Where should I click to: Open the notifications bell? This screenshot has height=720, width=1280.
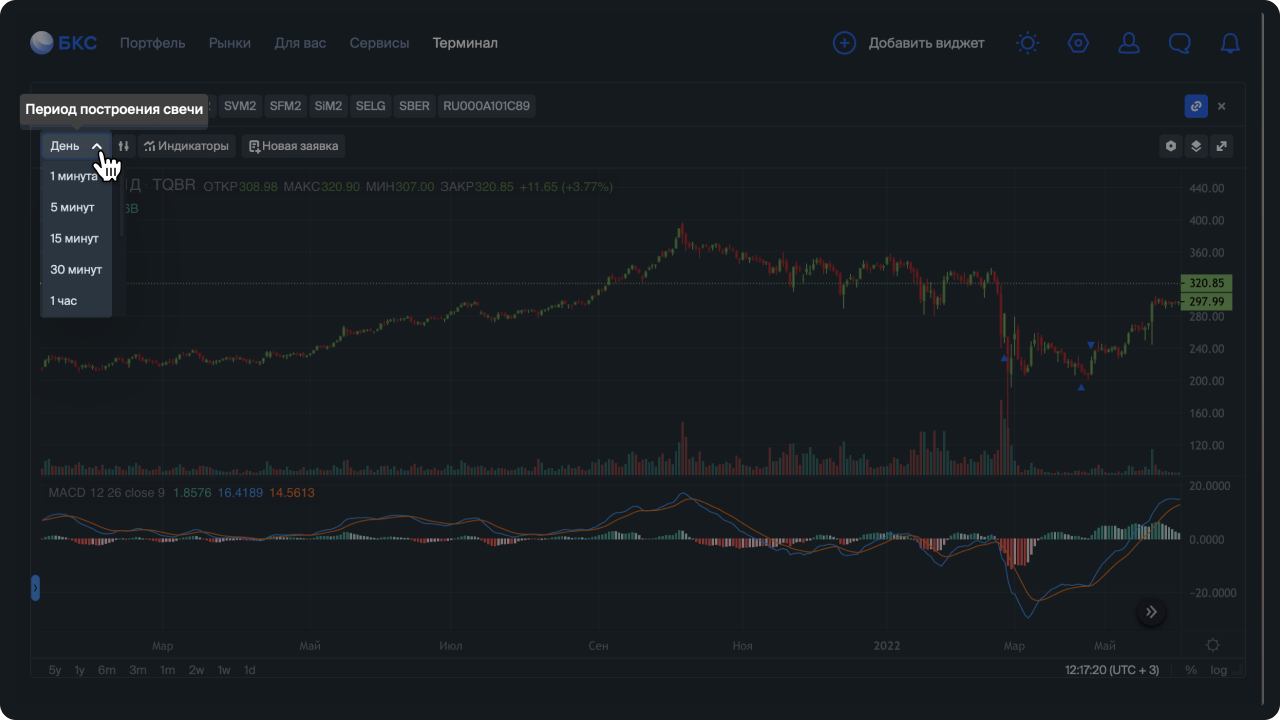1231,43
